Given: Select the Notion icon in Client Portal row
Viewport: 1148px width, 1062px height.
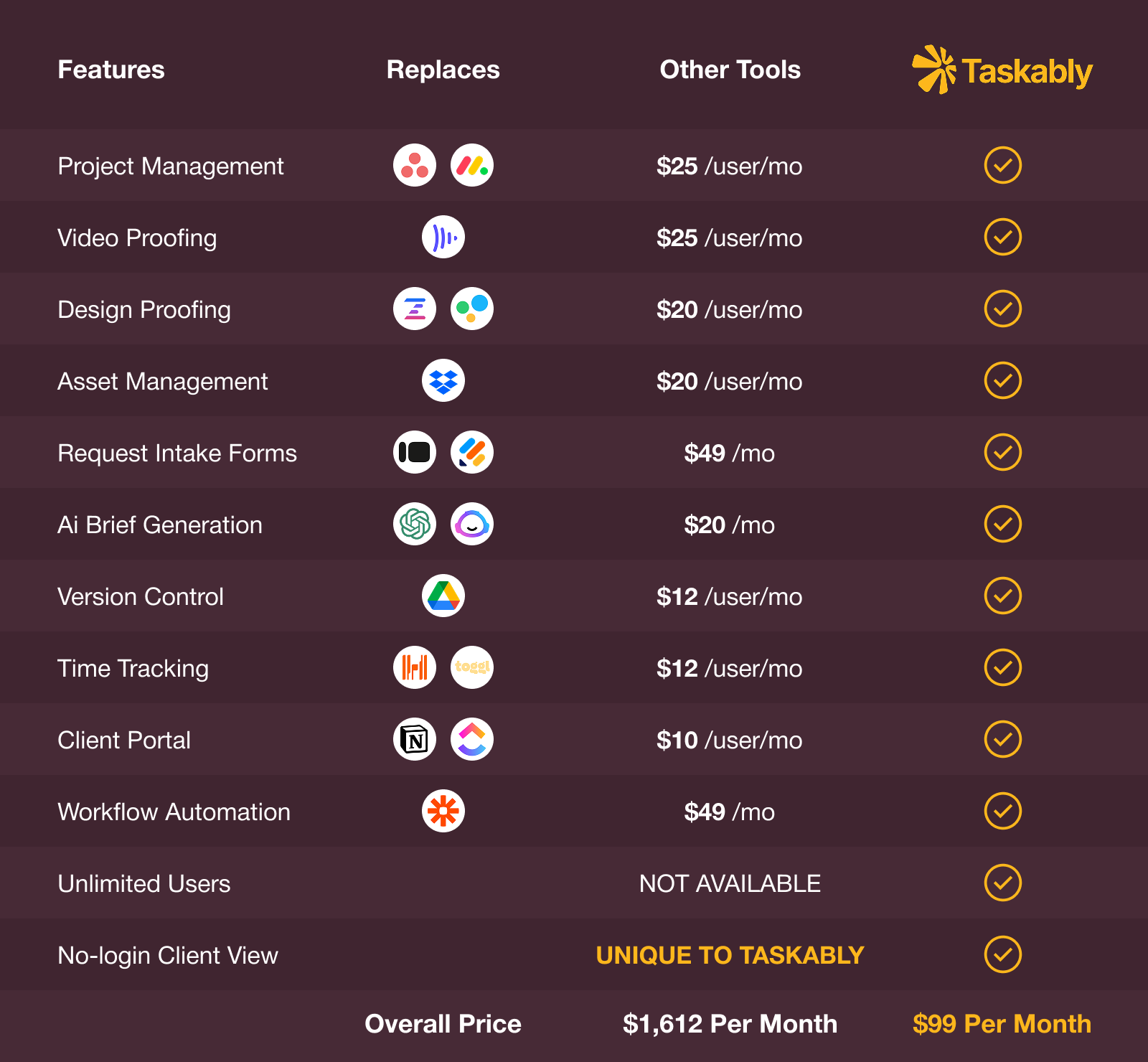Looking at the screenshot, I should tap(415, 739).
